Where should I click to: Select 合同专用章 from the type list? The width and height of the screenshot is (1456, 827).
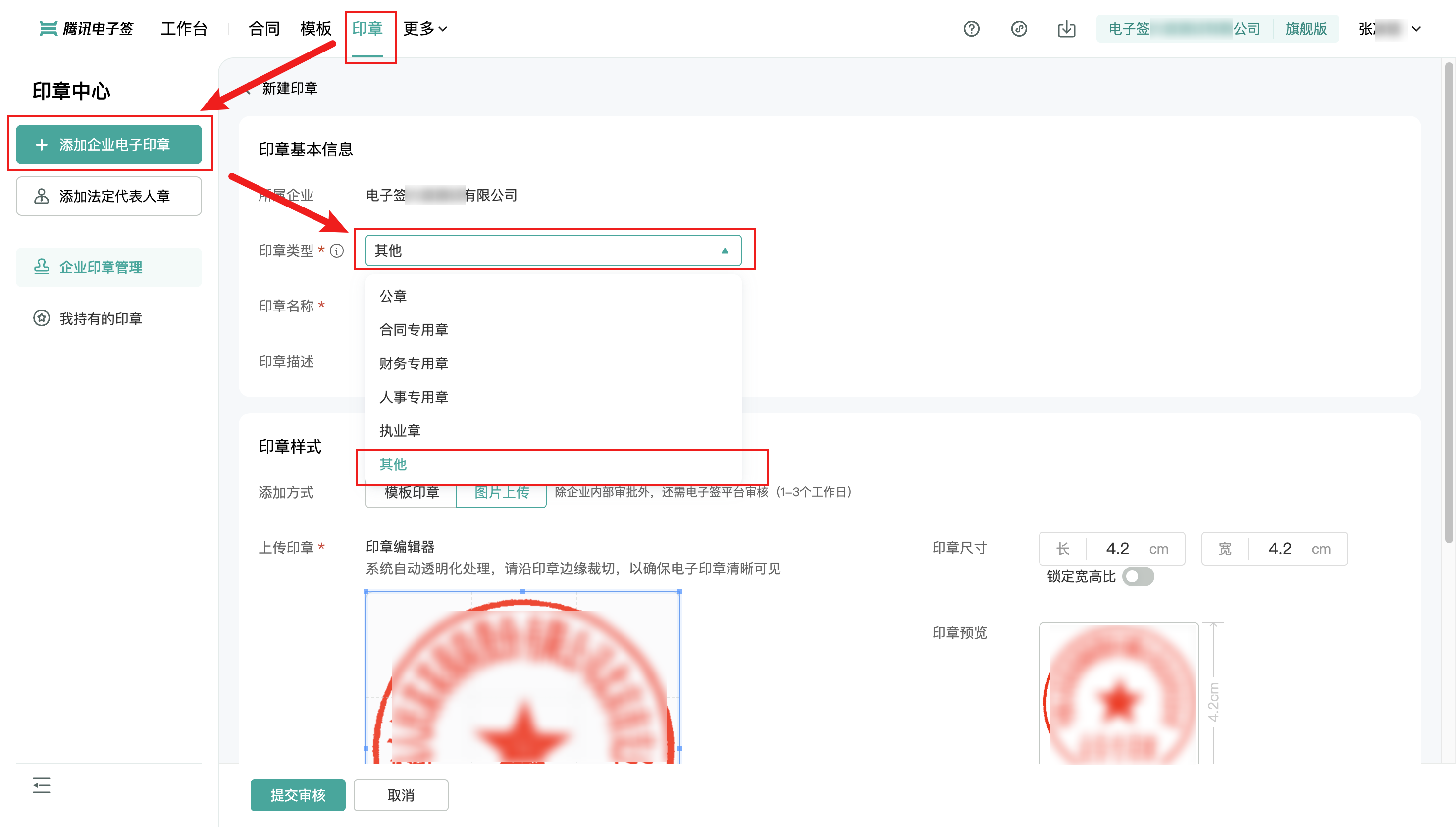tap(553, 329)
